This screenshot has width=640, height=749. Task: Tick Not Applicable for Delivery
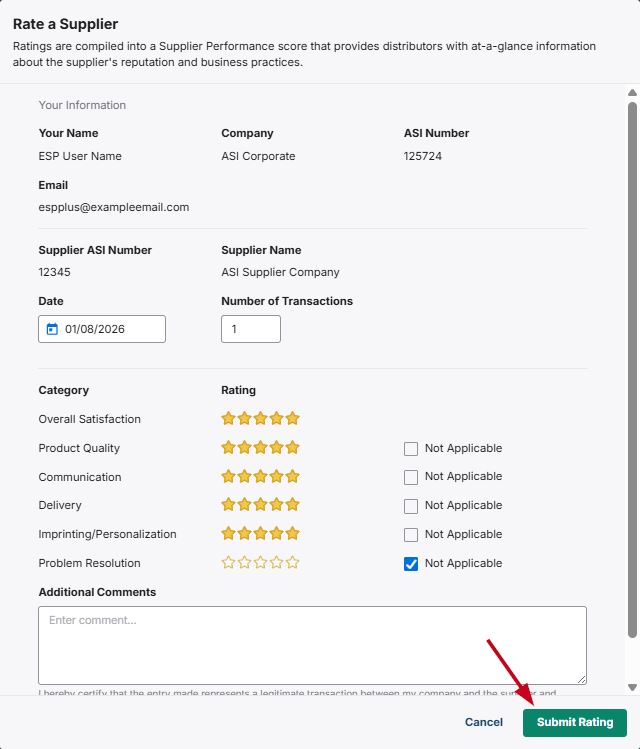[411, 506]
